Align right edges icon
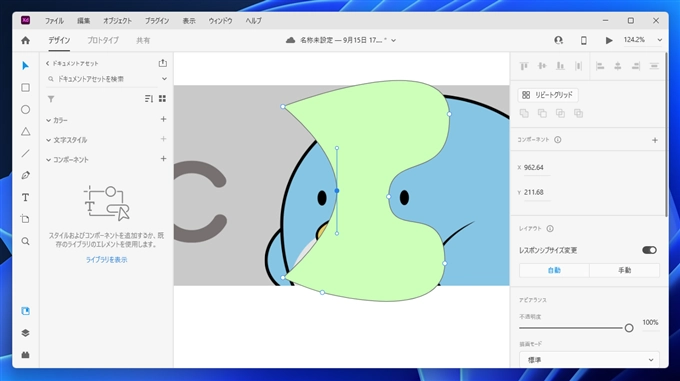The width and height of the screenshot is (680, 381). click(636, 66)
